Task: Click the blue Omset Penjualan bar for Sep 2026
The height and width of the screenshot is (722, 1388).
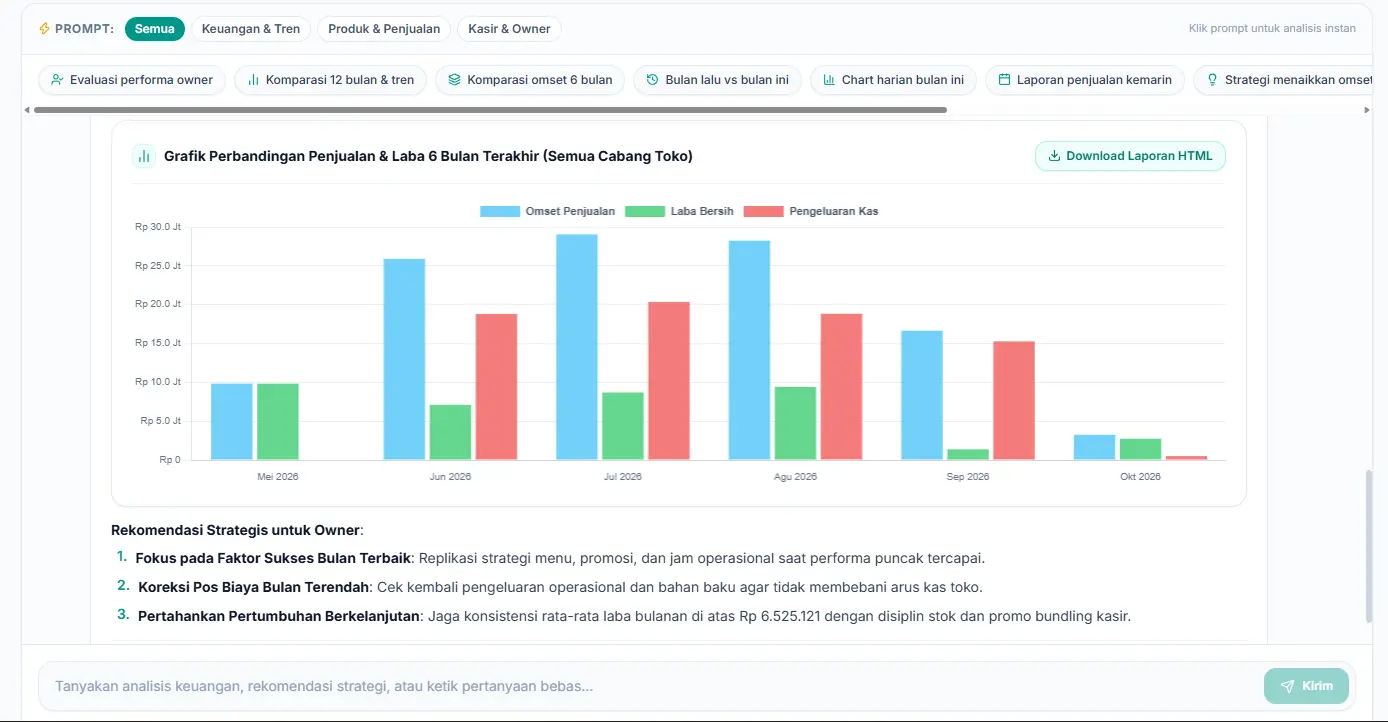Action: pos(922,395)
